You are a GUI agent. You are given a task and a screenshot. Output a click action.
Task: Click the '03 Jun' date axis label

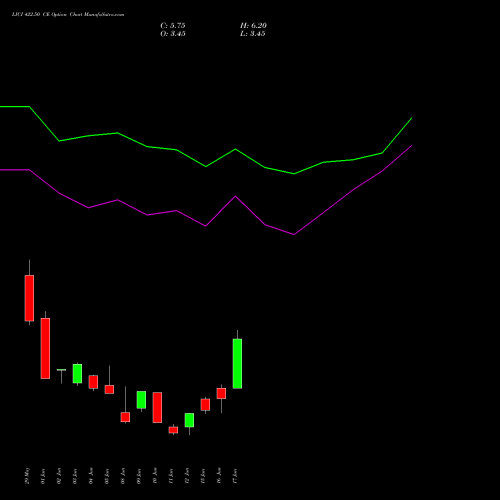[x=75, y=476]
